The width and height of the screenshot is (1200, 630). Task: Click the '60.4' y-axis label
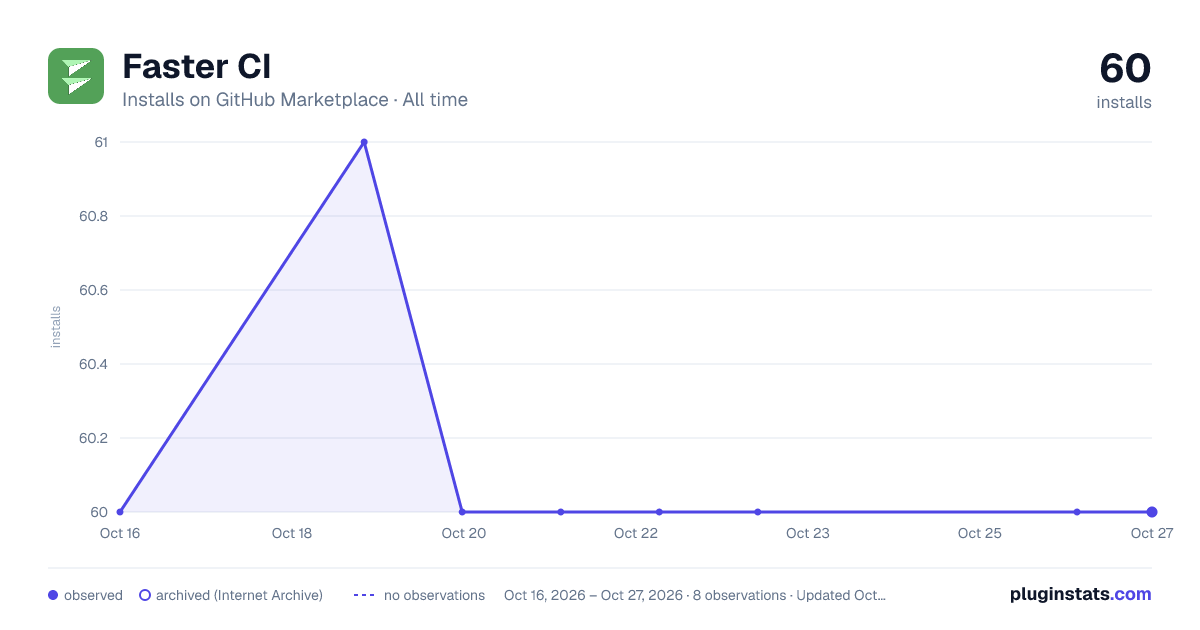(x=93, y=364)
